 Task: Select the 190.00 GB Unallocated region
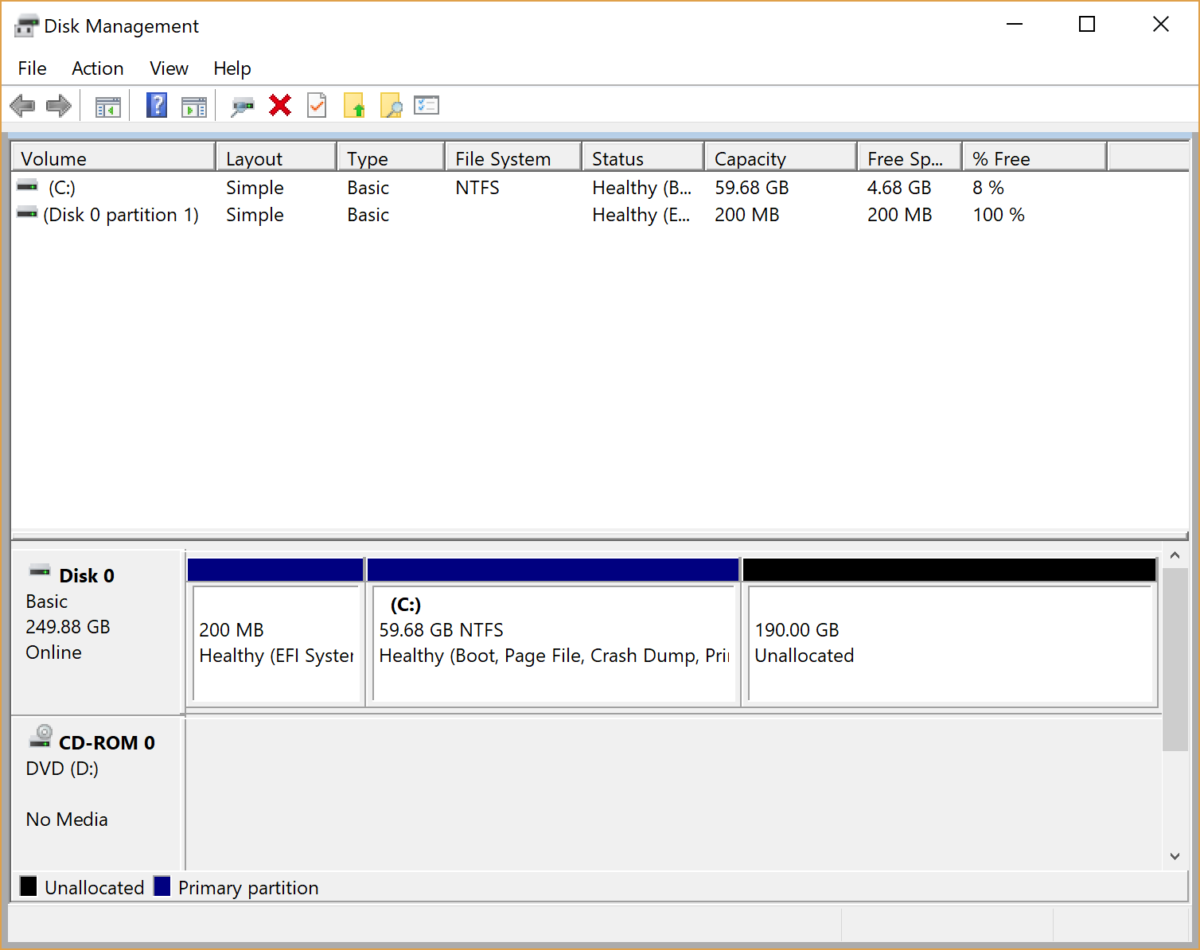point(950,640)
